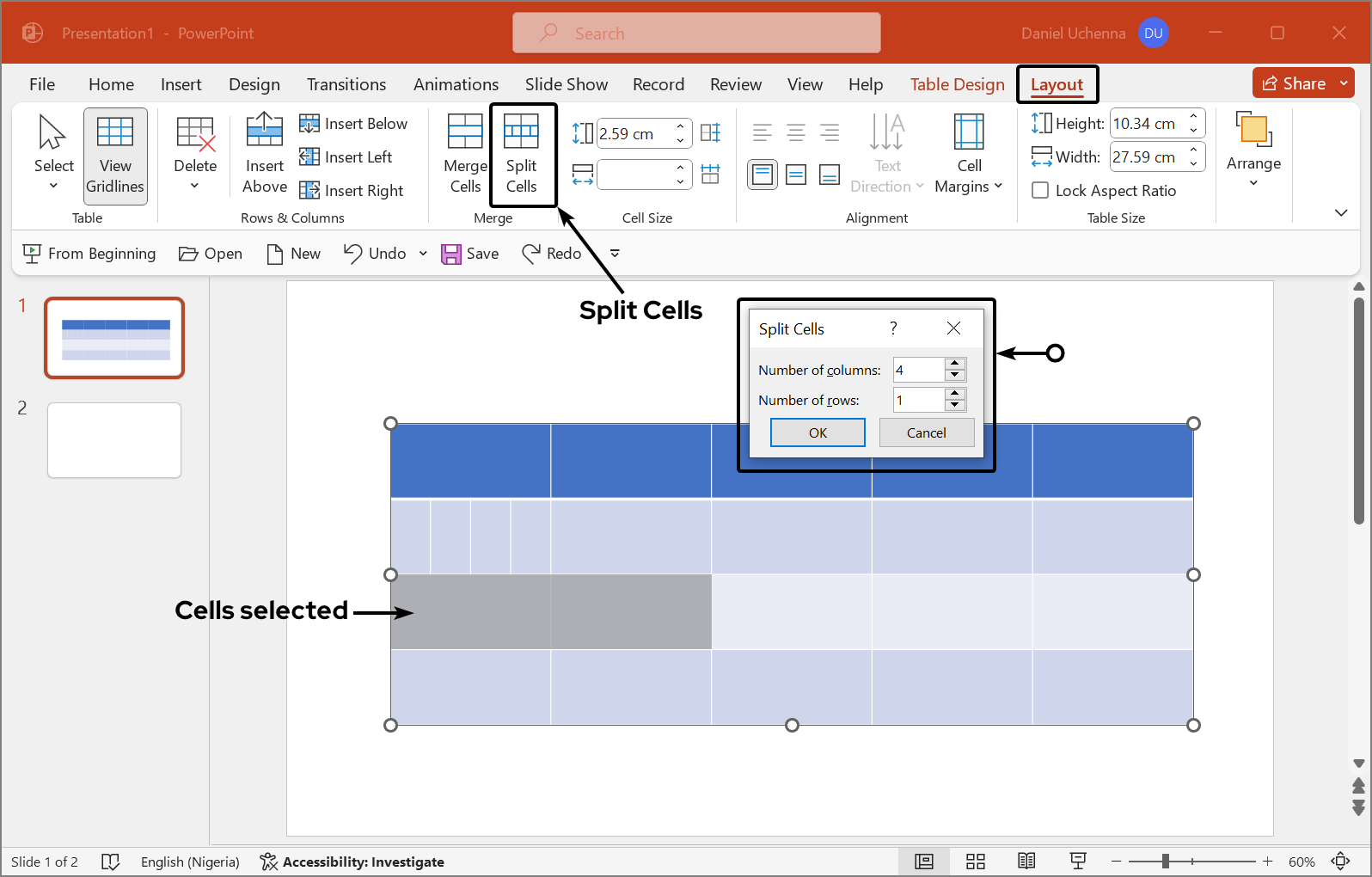Click the Search box
The image size is (1372, 877).
pyautogui.click(x=697, y=34)
